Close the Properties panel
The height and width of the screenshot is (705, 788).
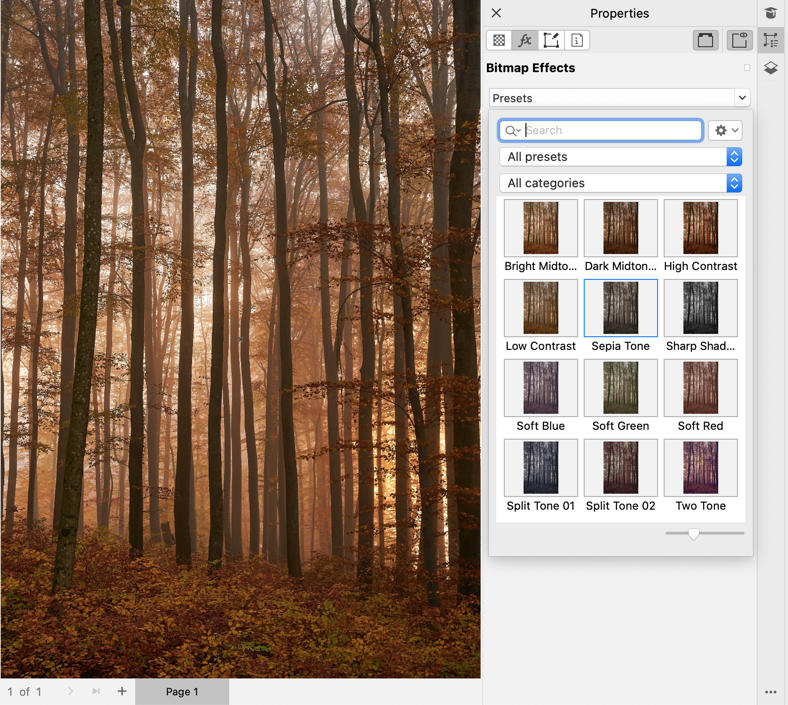click(x=496, y=13)
